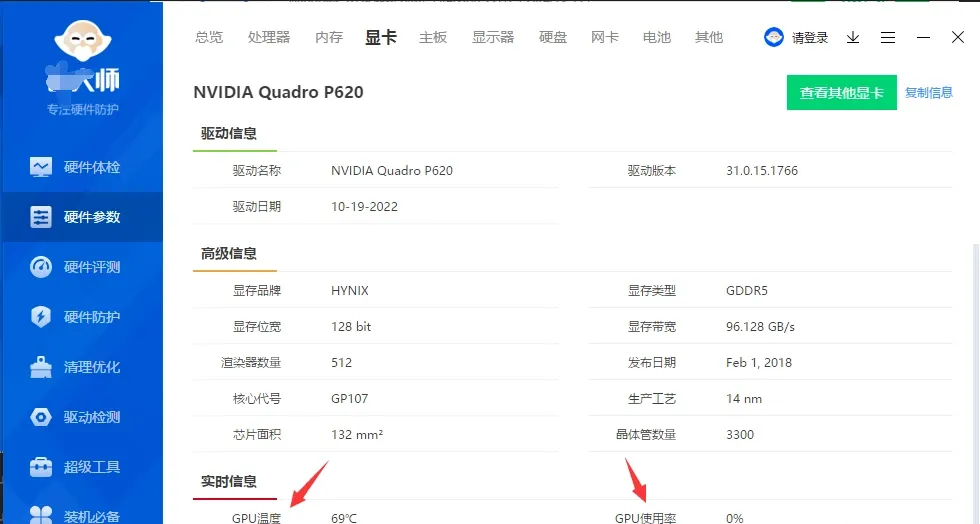Click the 渲染器数量 label

tap(251, 363)
